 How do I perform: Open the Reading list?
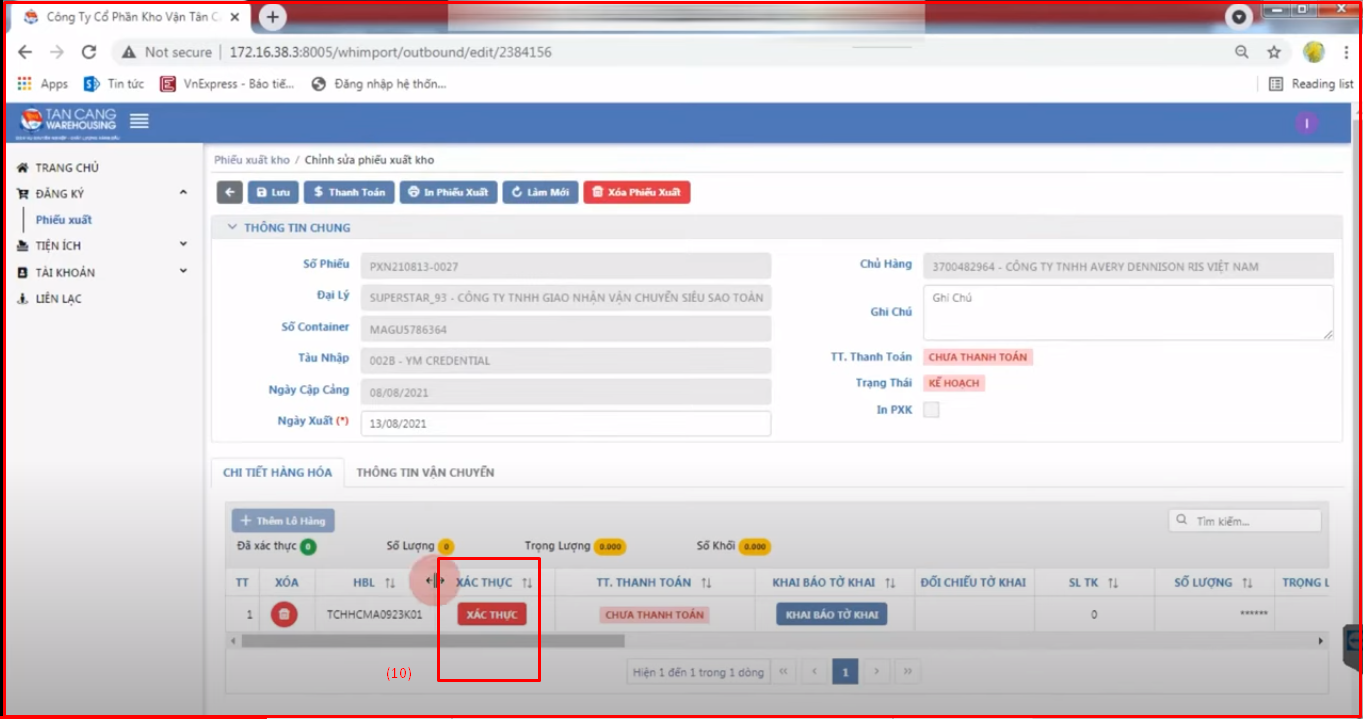coord(1311,84)
